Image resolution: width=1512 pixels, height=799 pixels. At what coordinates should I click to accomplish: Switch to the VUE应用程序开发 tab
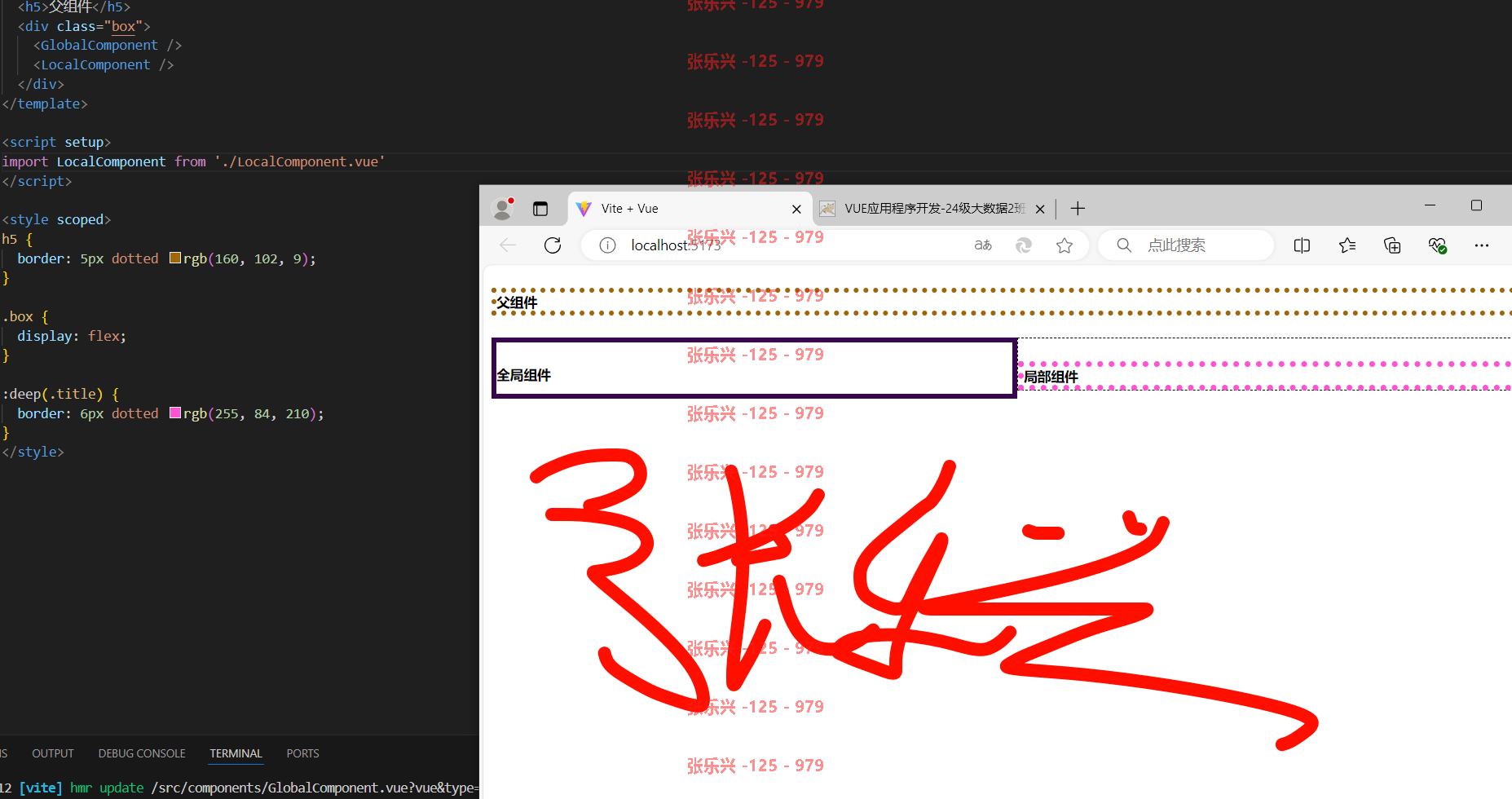point(933,209)
